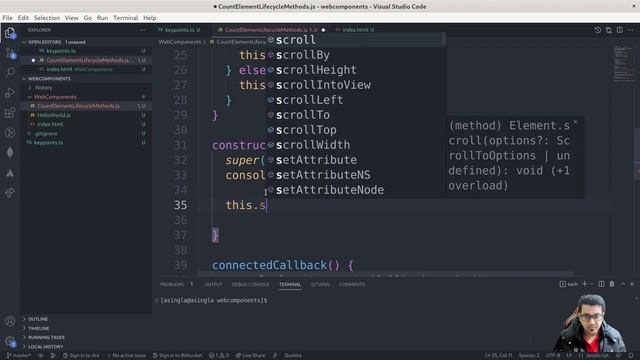Open the Live Share activity bar icon
The width and height of the screenshot is (640, 360).
tap(10, 193)
